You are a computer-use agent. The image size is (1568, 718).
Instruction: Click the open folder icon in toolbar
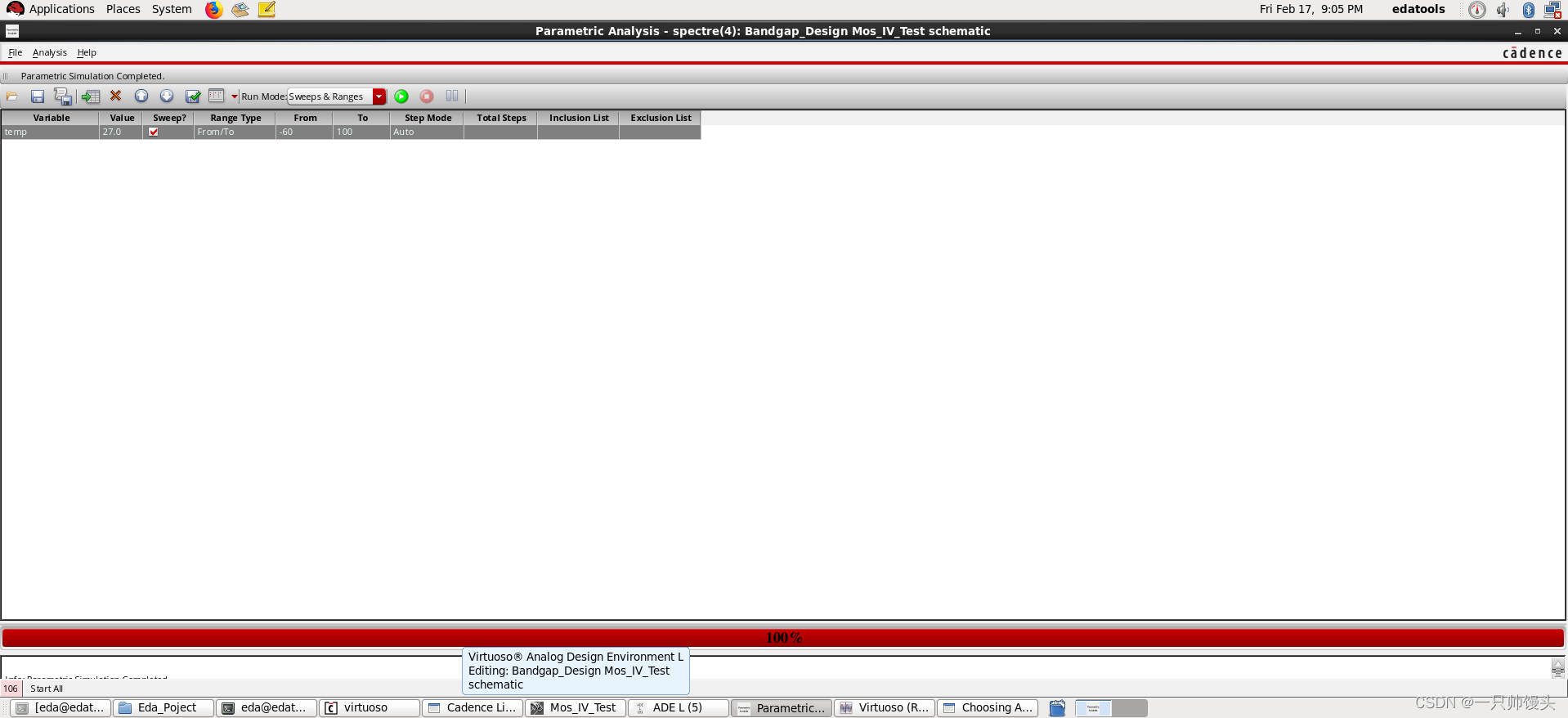coord(12,96)
